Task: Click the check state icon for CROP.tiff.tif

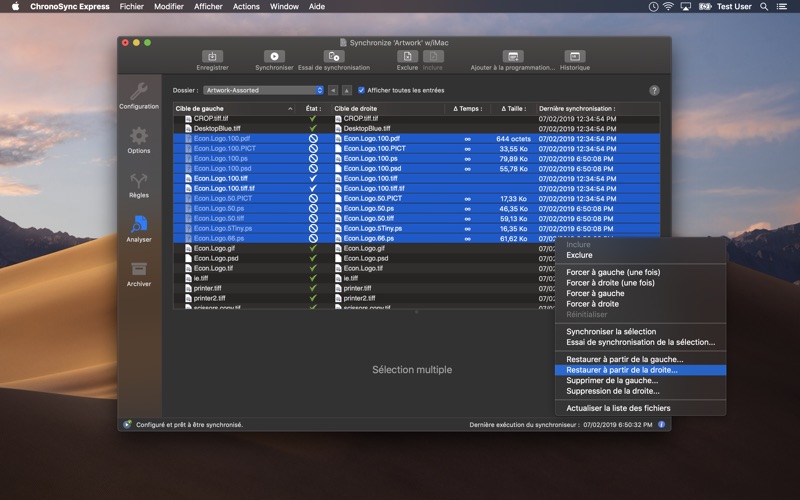Action: (x=313, y=118)
